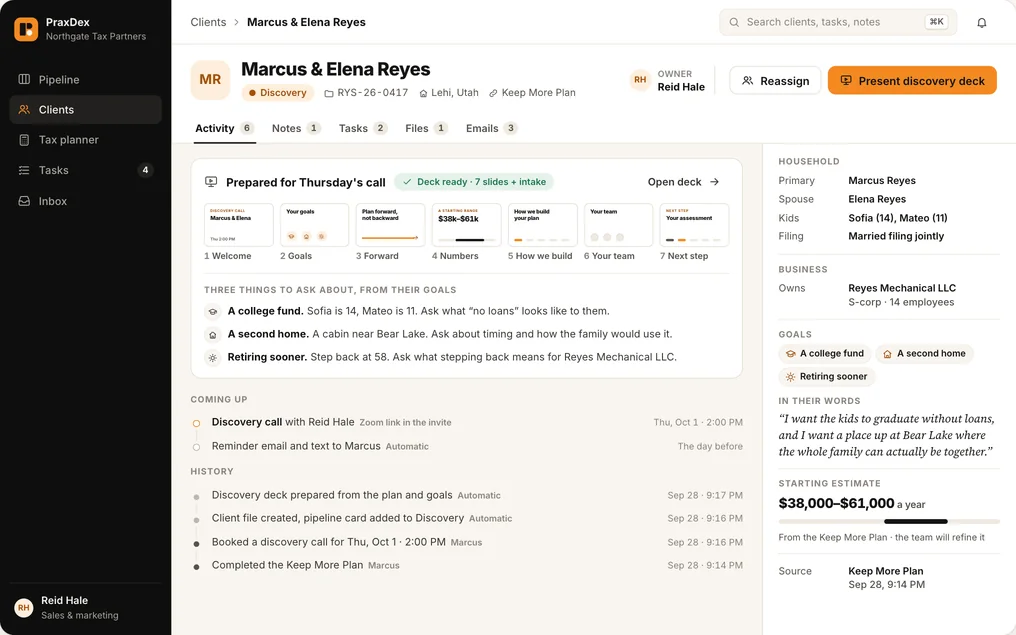Click the PraxDex logo icon
The image size is (1016, 635).
[26, 29]
